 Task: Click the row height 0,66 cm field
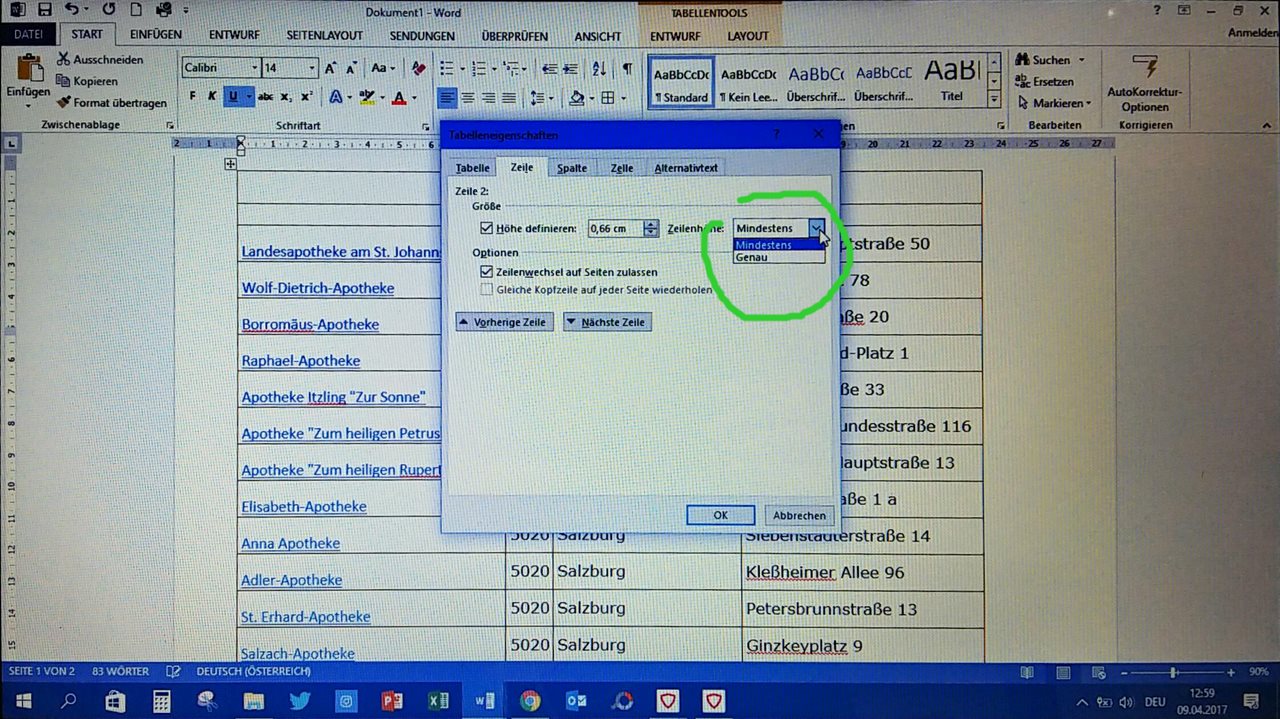click(615, 228)
